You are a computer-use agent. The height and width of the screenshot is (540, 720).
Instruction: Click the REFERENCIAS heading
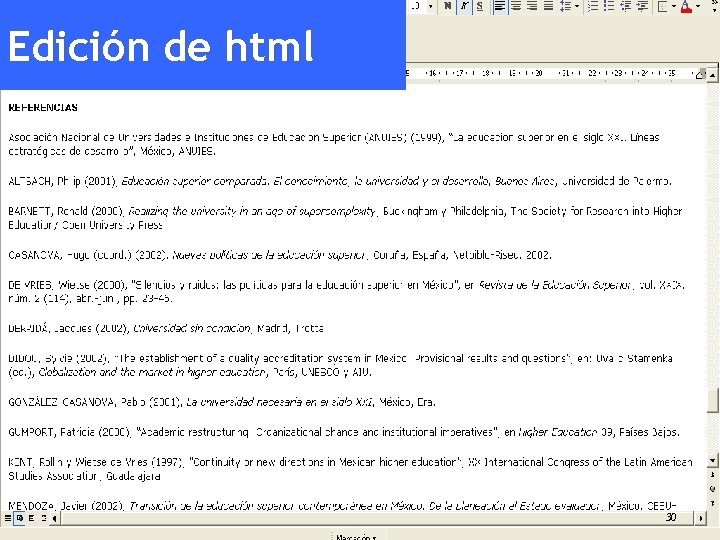point(43,107)
